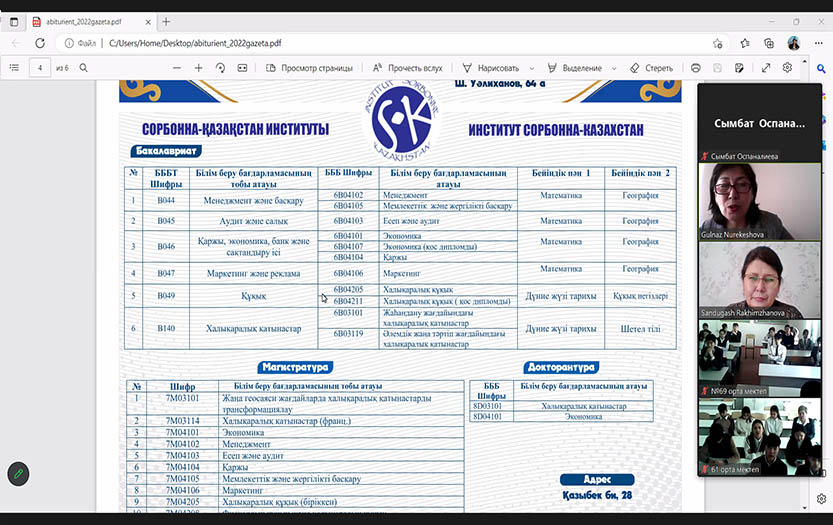Toggle the Нарисовать drawing mode
The image size is (833, 525).
tap(491, 68)
